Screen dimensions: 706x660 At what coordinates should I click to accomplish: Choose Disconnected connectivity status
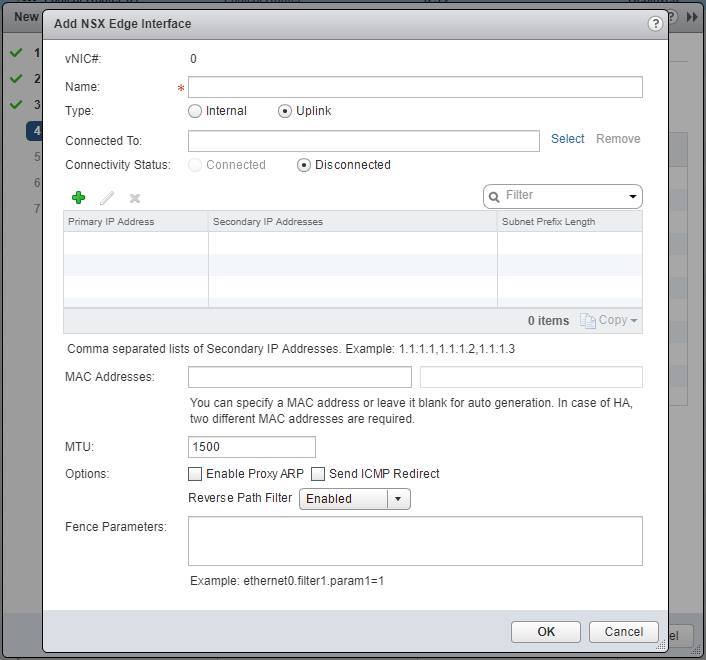point(304,165)
